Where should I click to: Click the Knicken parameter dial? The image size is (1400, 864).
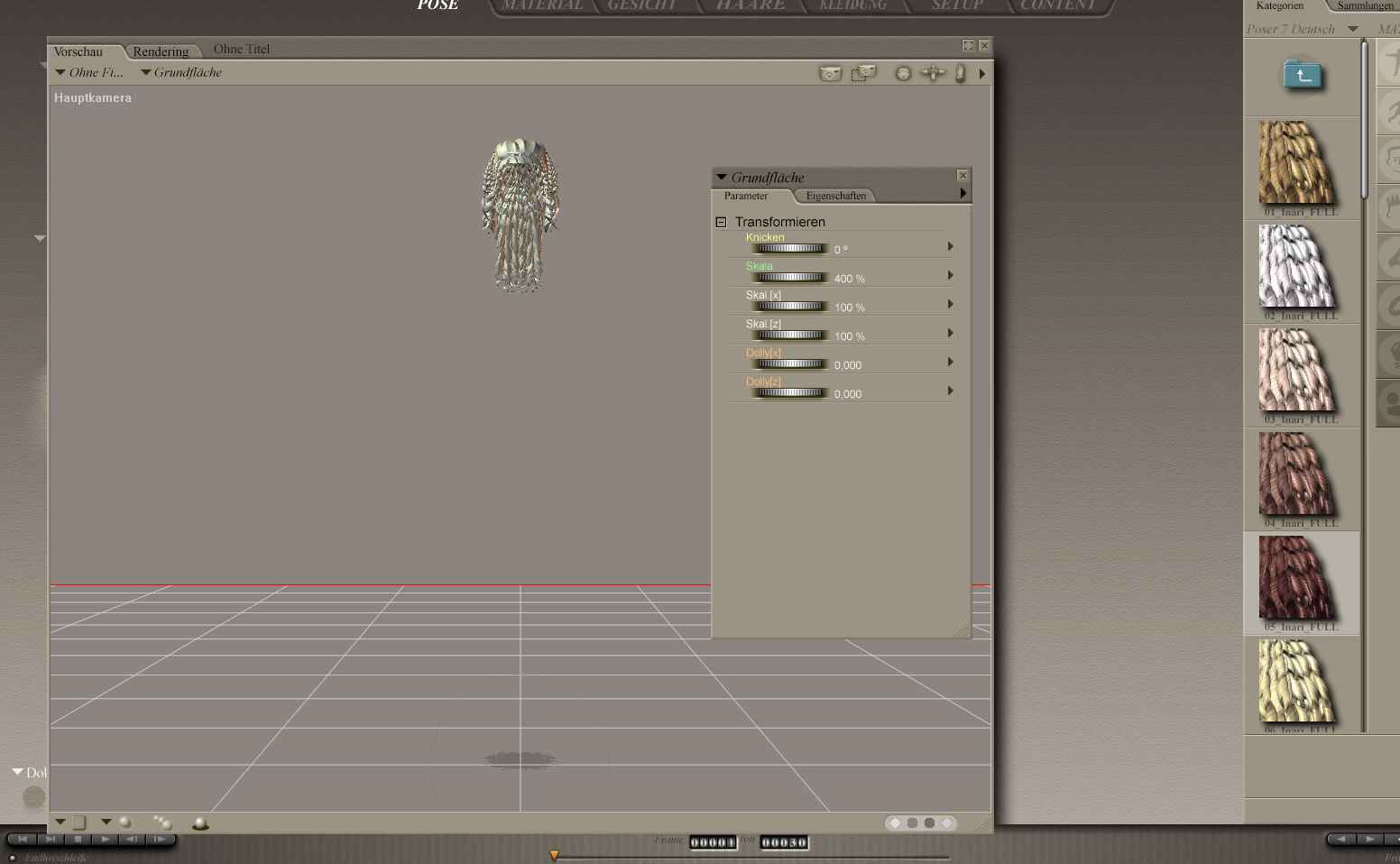click(x=789, y=249)
